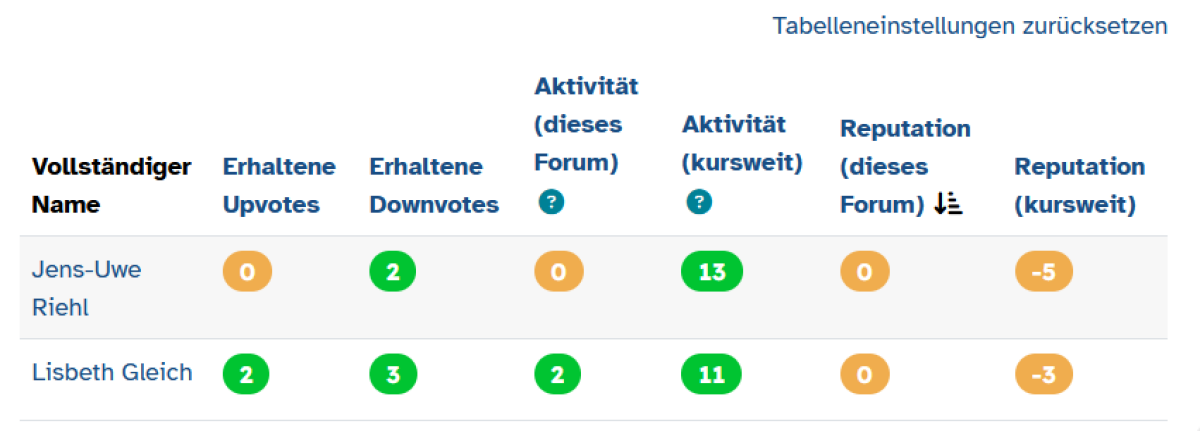Click the orange -5 reputation badge
This screenshot has height=431, width=1200.
[x=1043, y=272]
